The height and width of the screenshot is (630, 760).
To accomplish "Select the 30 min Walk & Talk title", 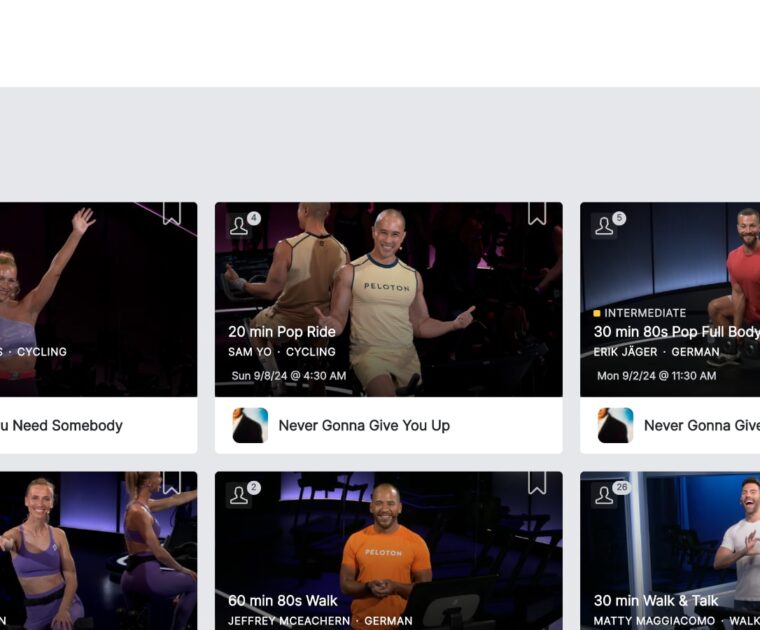I will (655, 601).
